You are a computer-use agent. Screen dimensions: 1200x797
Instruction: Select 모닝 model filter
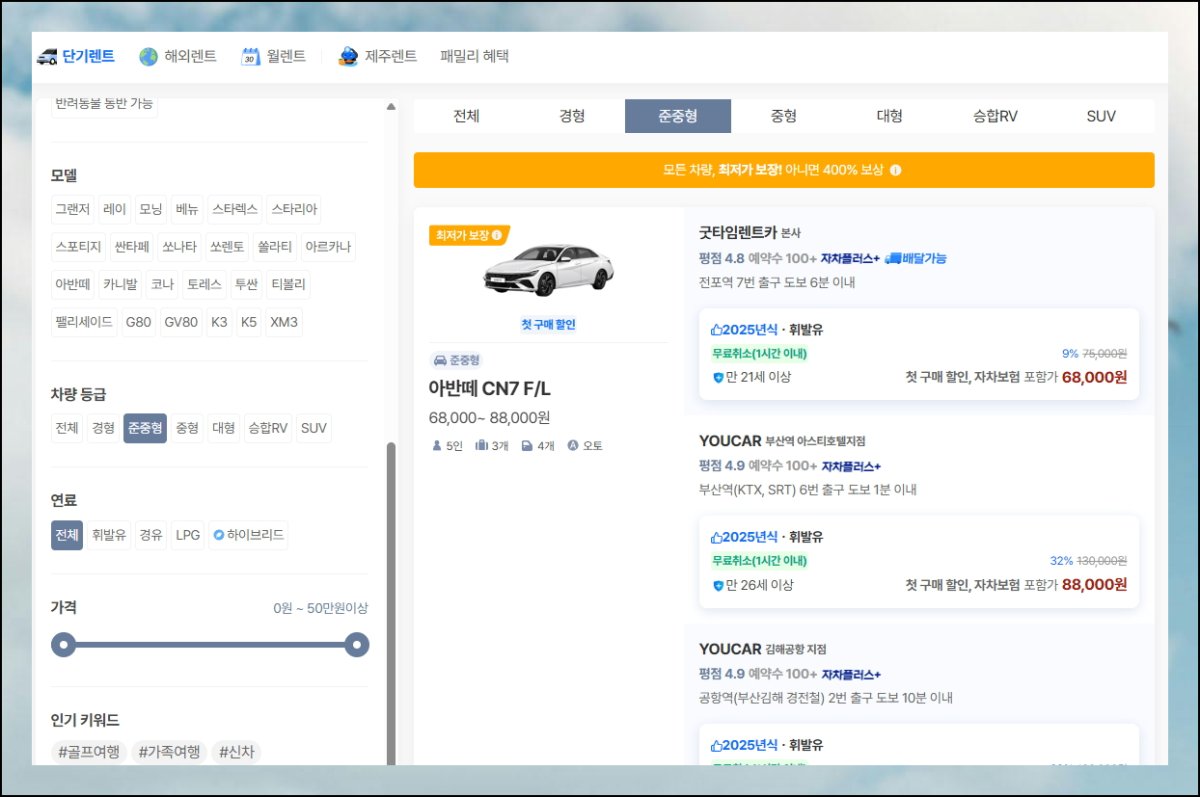(151, 209)
